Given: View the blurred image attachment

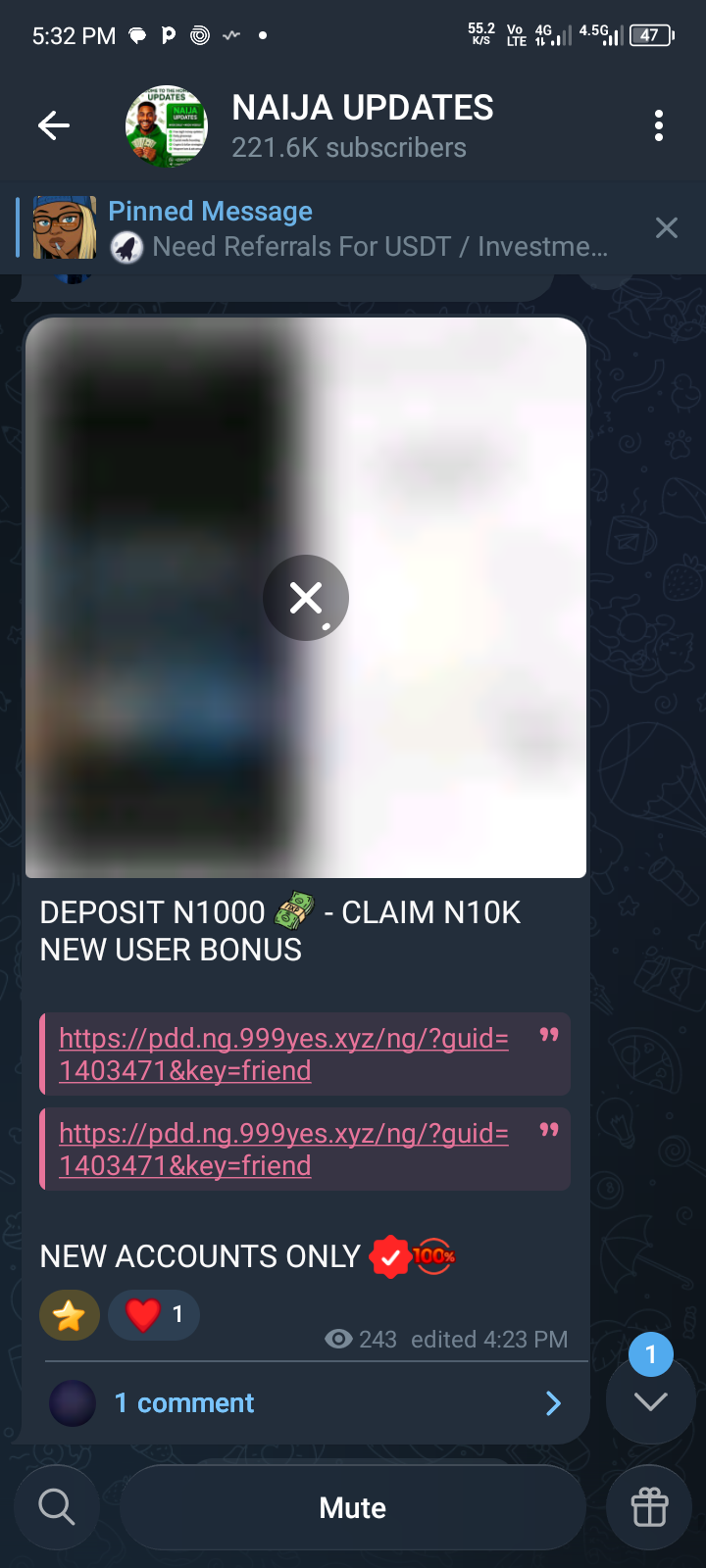Looking at the screenshot, I should [x=306, y=597].
